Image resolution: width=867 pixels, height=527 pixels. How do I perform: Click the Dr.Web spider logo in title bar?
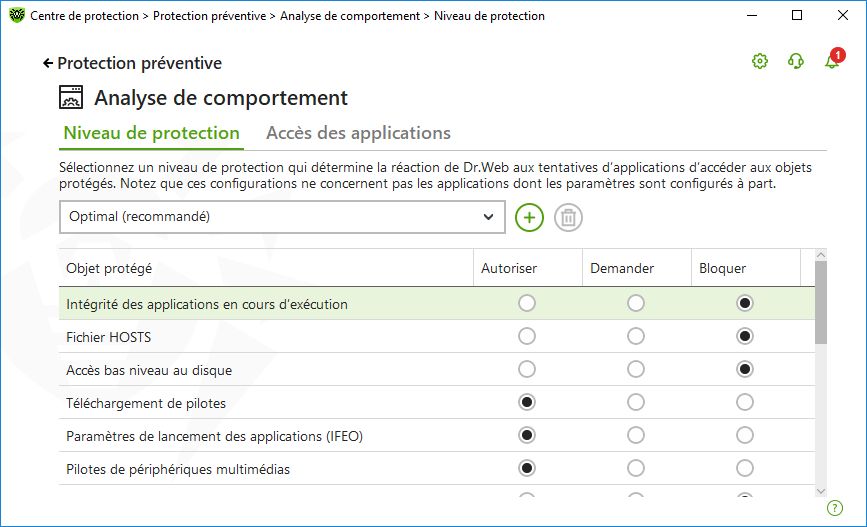tap(17, 15)
